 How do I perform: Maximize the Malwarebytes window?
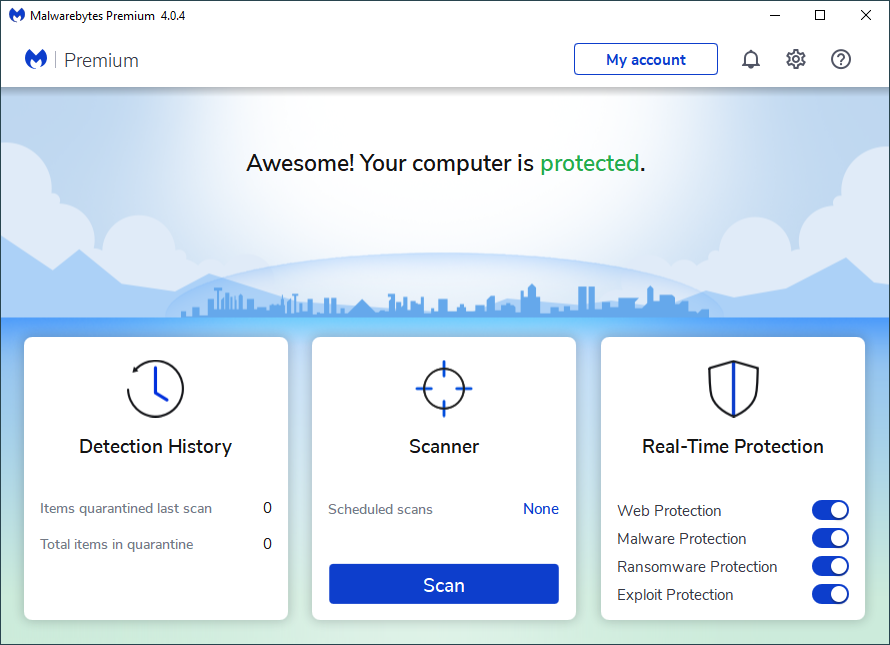click(820, 16)
